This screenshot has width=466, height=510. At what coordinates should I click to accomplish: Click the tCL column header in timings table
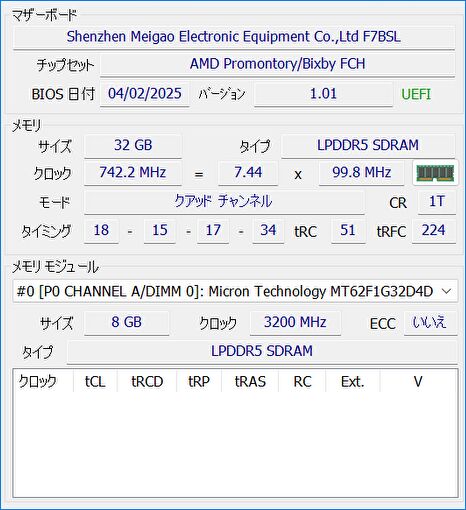tap(95, 381)
